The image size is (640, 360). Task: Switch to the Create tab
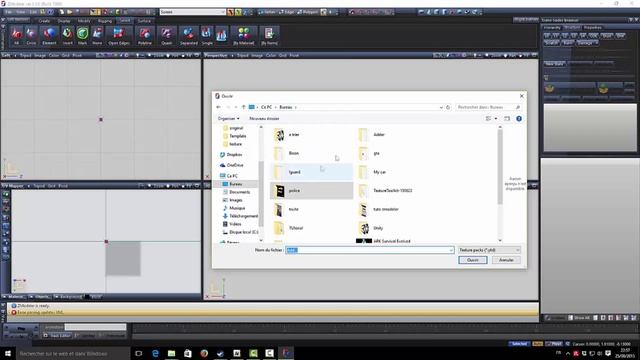(x=44, y=21)
